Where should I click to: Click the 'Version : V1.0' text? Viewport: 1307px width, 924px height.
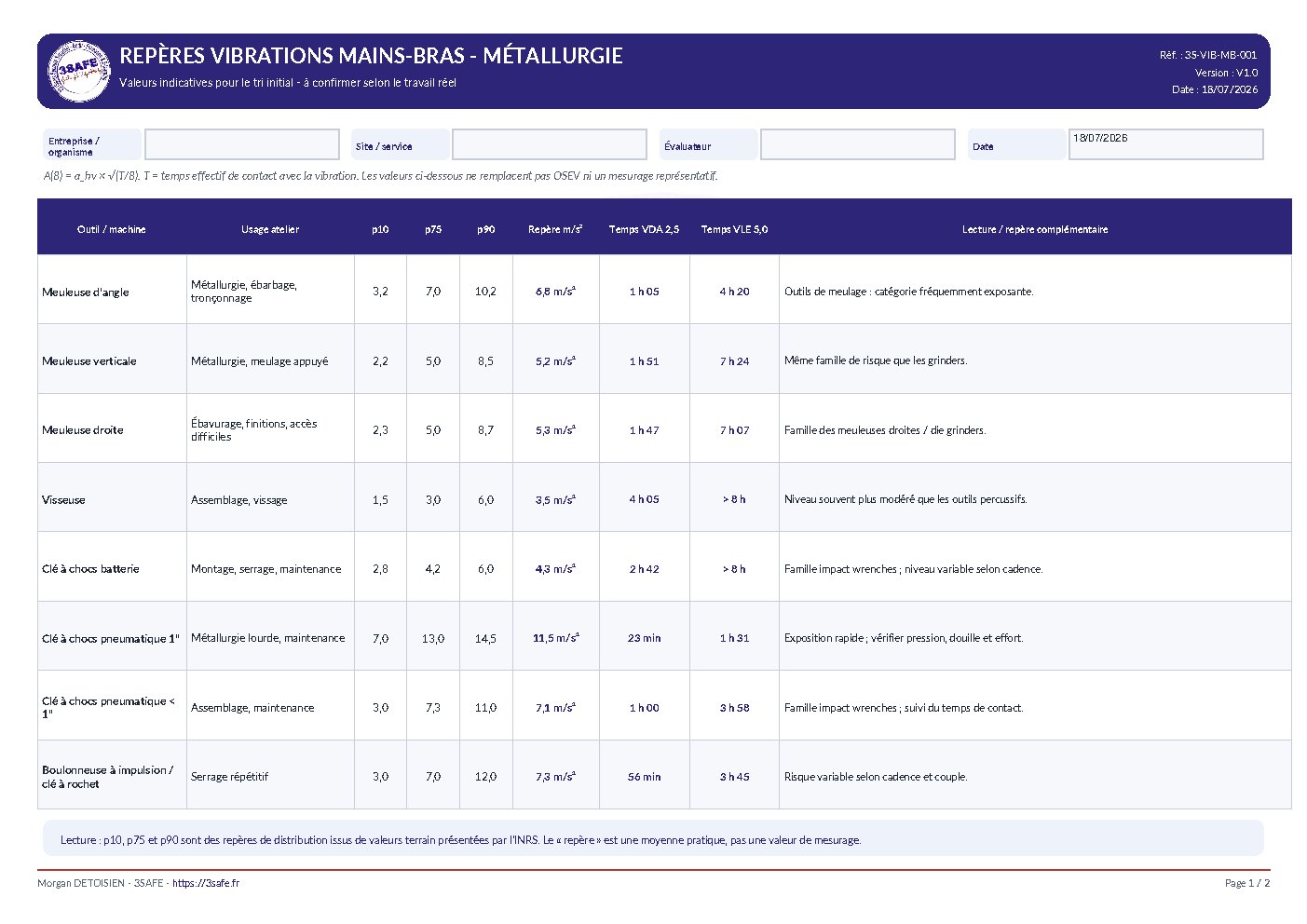(1226, 73)
